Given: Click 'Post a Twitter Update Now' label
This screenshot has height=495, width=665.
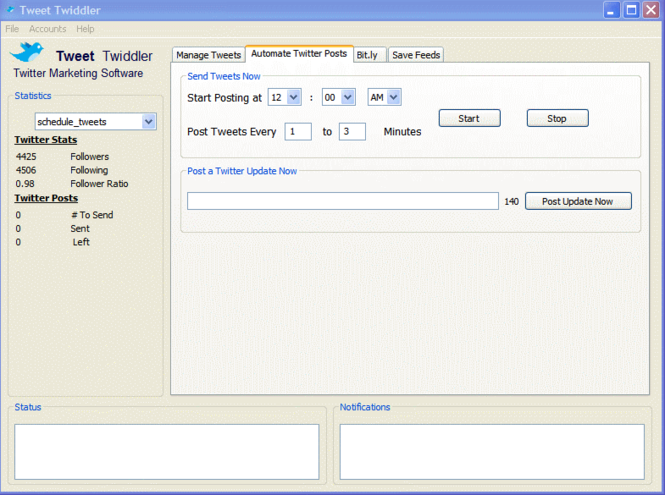Looking at the screenshot, I should [242, 171].
